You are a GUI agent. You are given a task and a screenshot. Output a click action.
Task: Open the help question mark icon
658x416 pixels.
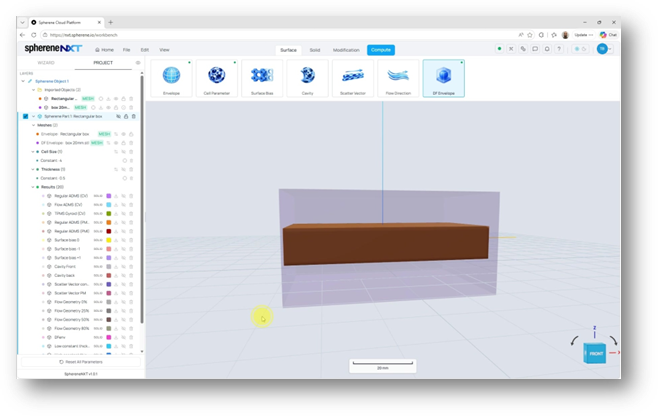559,49
